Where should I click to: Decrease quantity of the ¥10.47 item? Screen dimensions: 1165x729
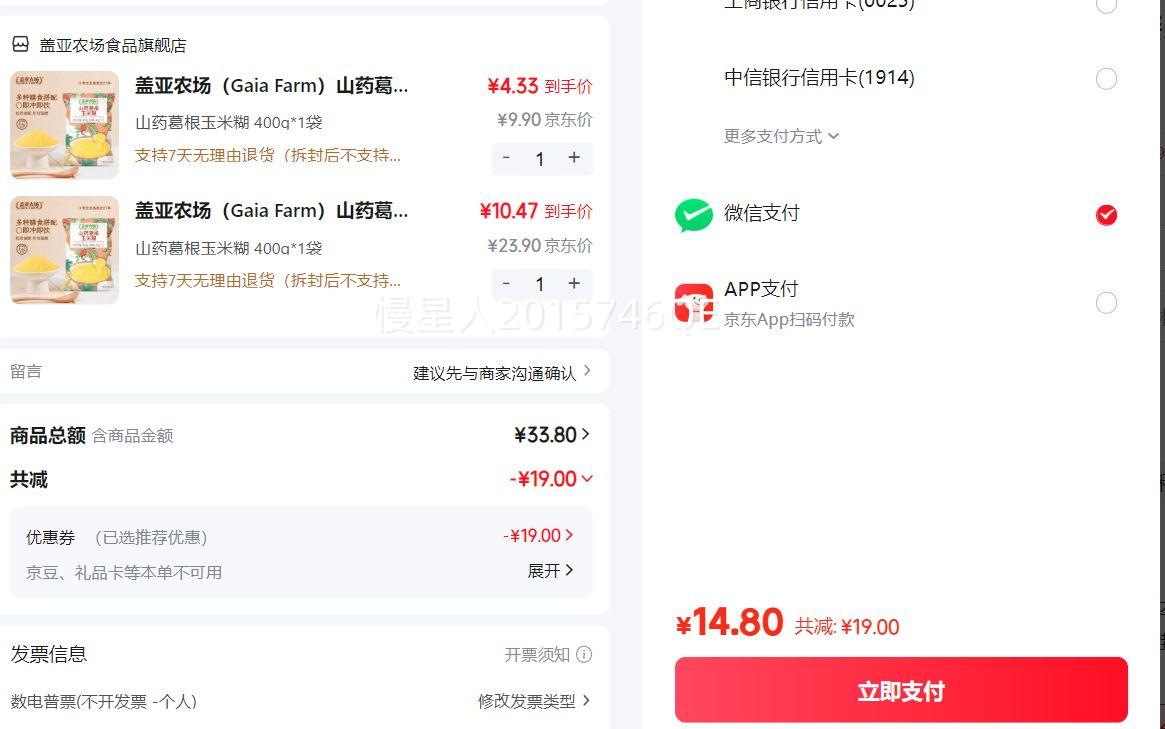tap(506, 284)
